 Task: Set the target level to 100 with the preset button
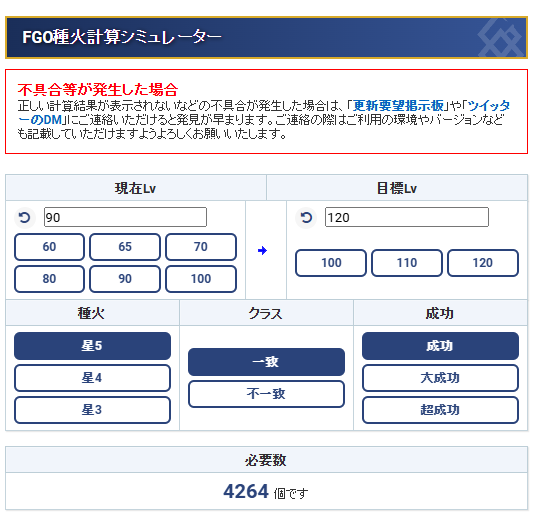[x=331, y=263]
